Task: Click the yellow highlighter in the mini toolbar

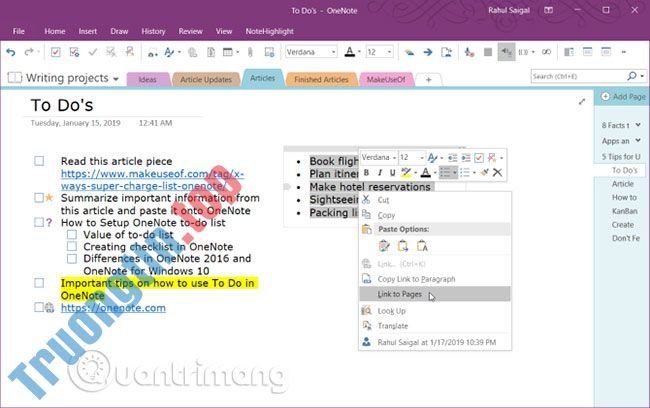Action: 406,172
